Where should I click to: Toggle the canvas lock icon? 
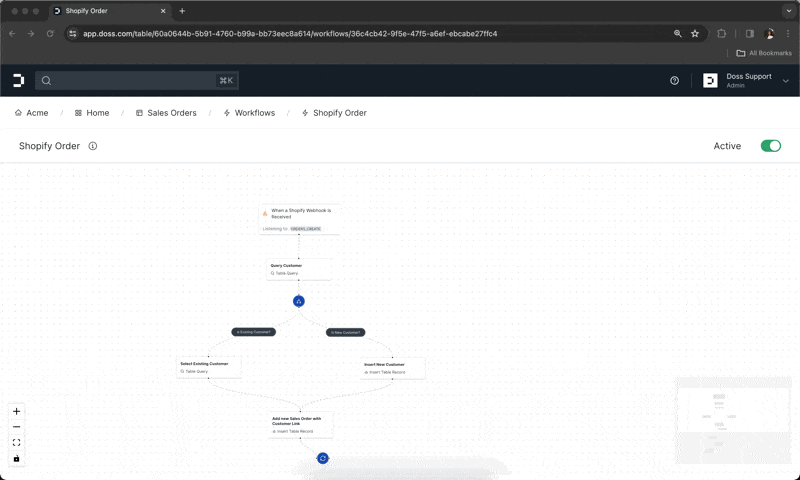[x=16, y=459]
